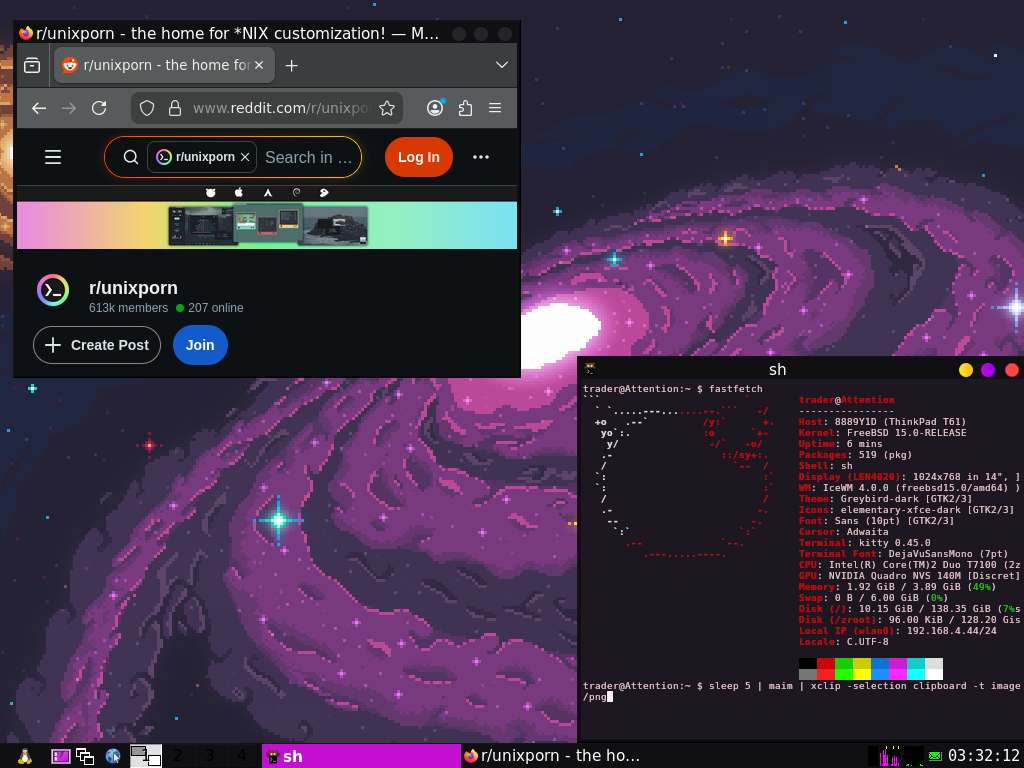Click the Search in r/unixporn field
This screenshot has height=768, width=1024.
[308, 157]
